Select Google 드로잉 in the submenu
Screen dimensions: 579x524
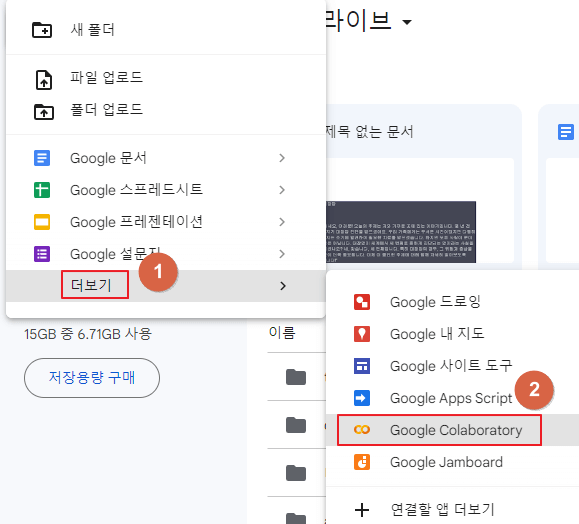(453, 302)
